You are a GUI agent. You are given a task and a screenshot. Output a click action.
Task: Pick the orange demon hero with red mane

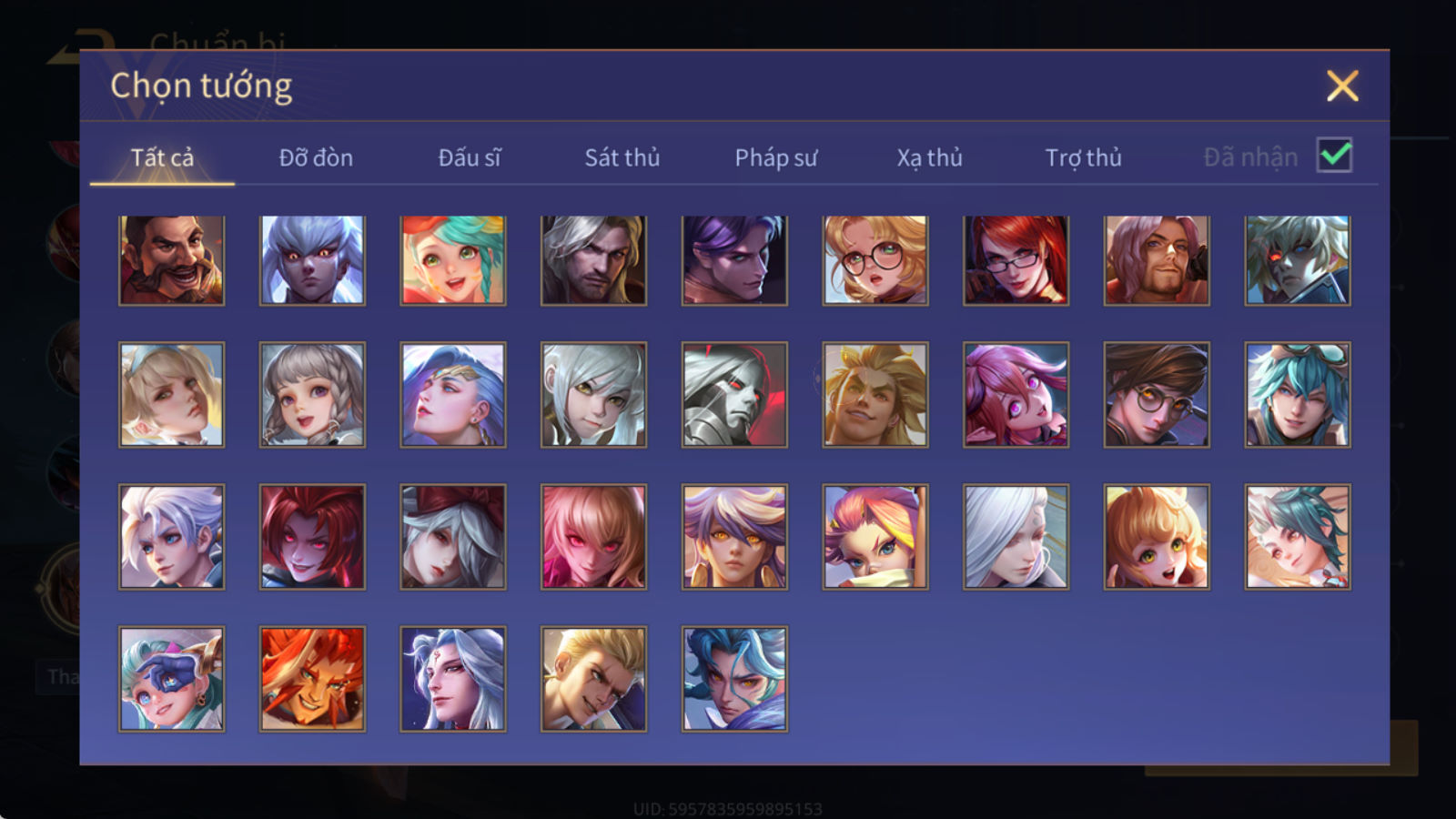tap(312, 679)
